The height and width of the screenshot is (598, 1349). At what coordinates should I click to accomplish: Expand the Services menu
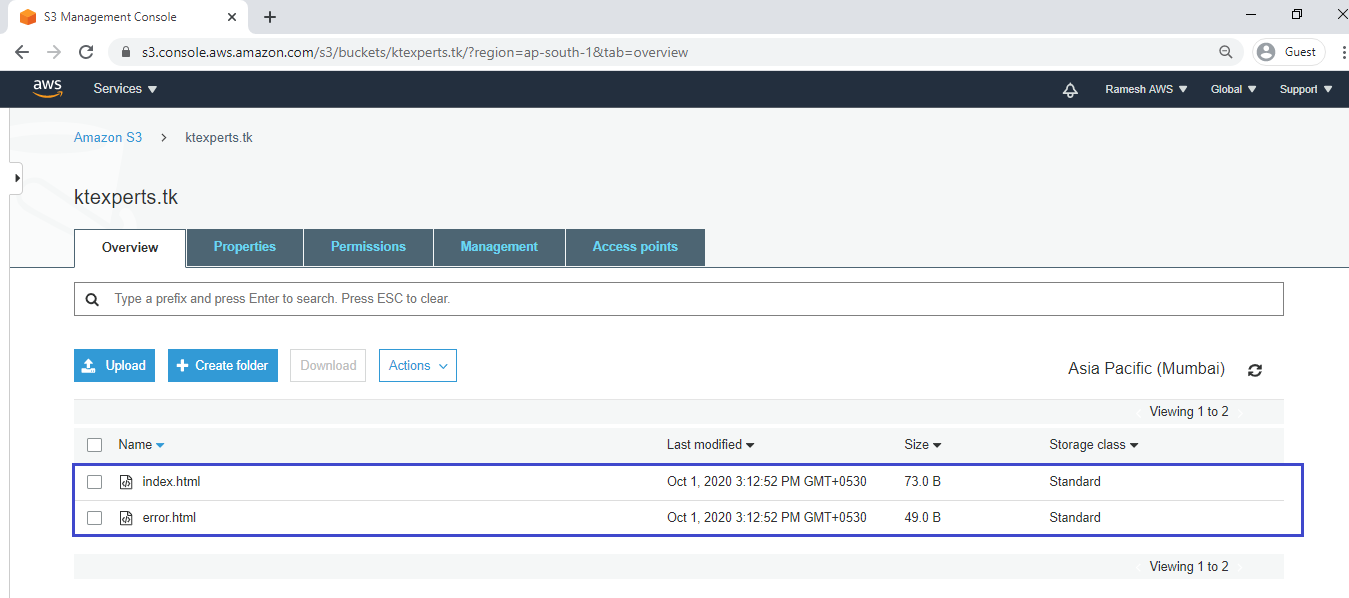coord(125,89)
